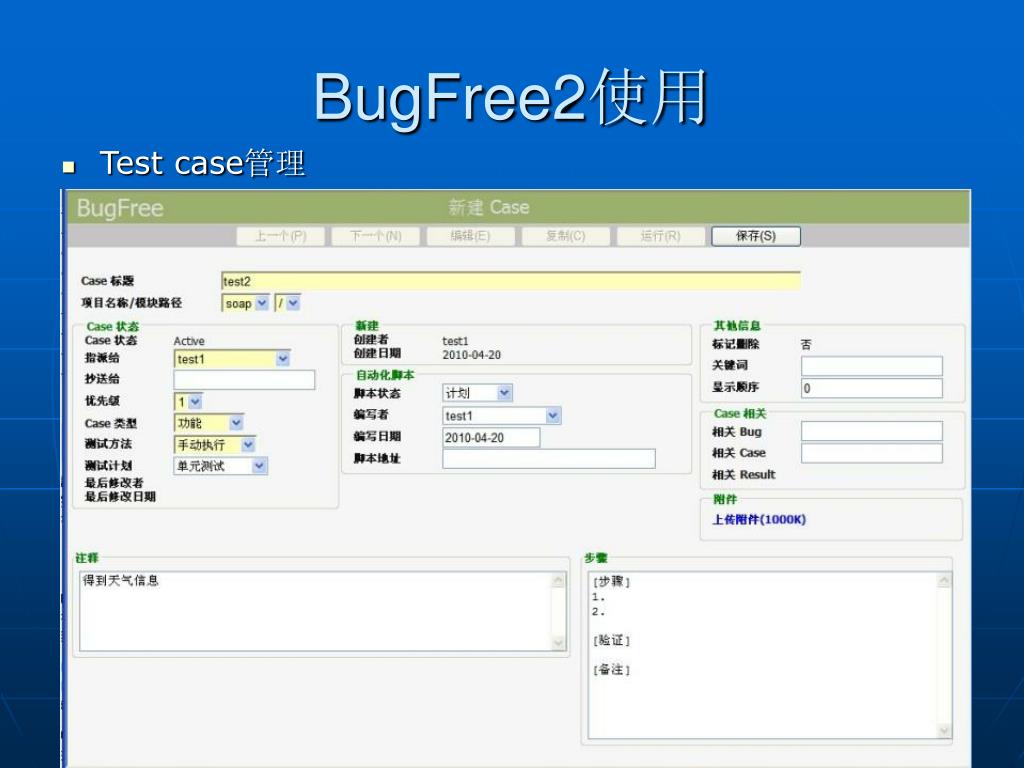Click the 自动化脚本 section heading

pos(385,375)
